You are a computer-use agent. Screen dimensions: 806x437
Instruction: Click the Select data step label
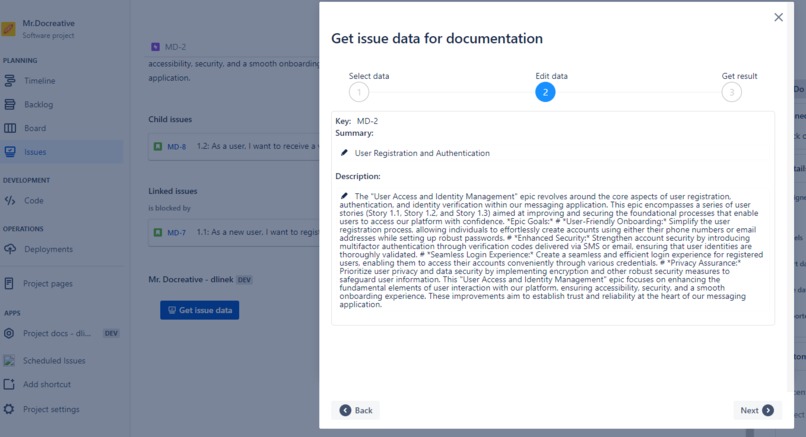(369, 76)
